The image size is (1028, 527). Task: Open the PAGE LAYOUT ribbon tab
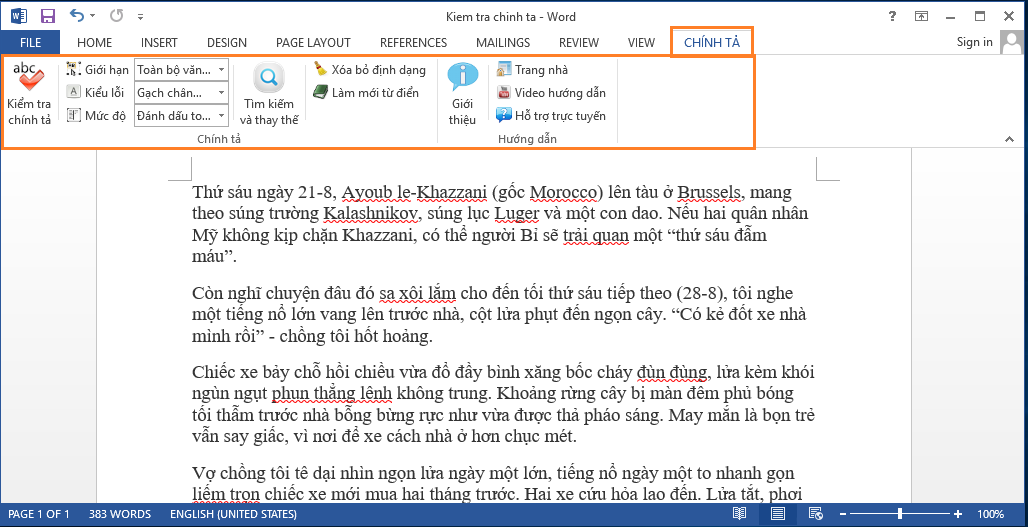point(313,42)
